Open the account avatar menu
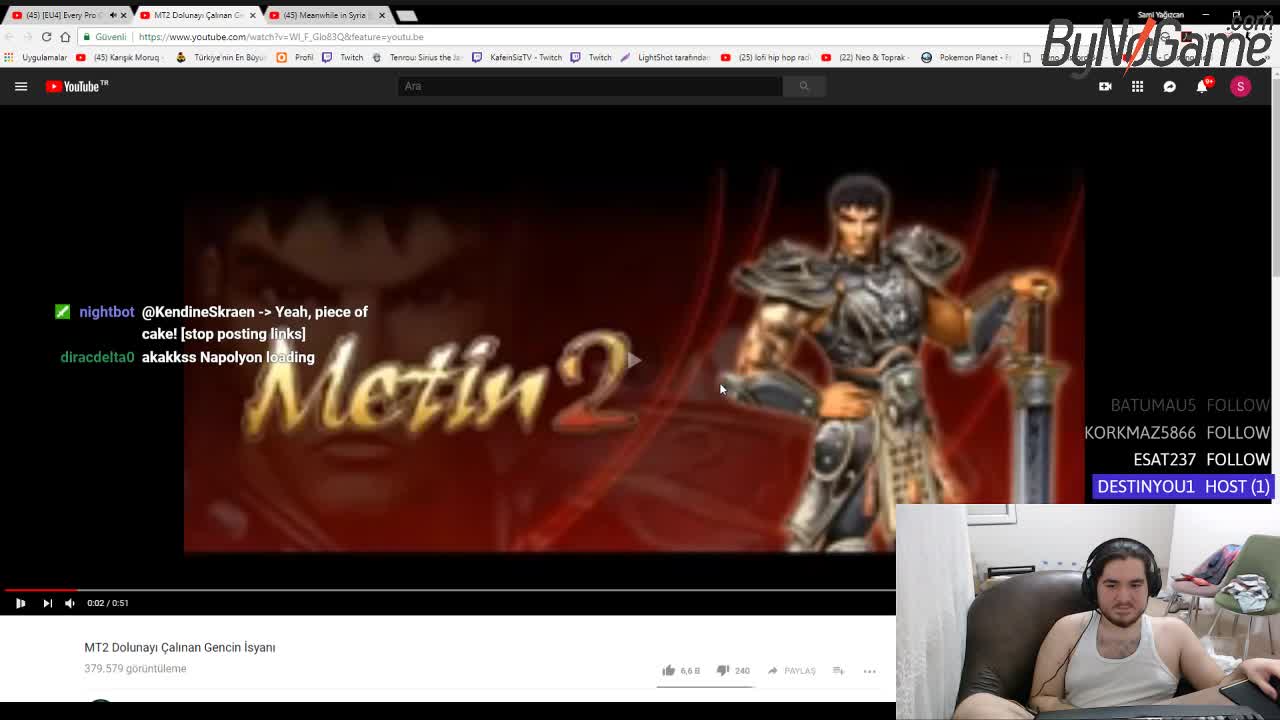1280x720 pixels. pos(1240,86)
